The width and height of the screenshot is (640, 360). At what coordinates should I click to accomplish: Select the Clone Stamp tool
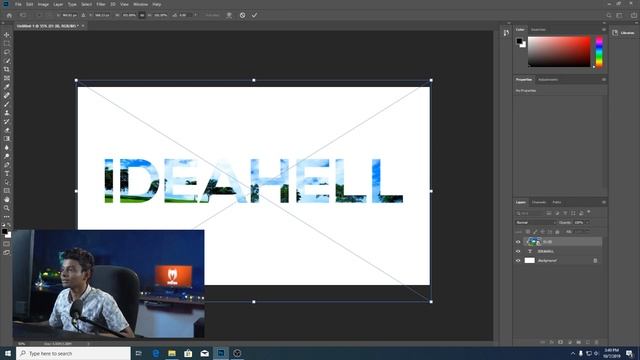(x=7, y=113)
